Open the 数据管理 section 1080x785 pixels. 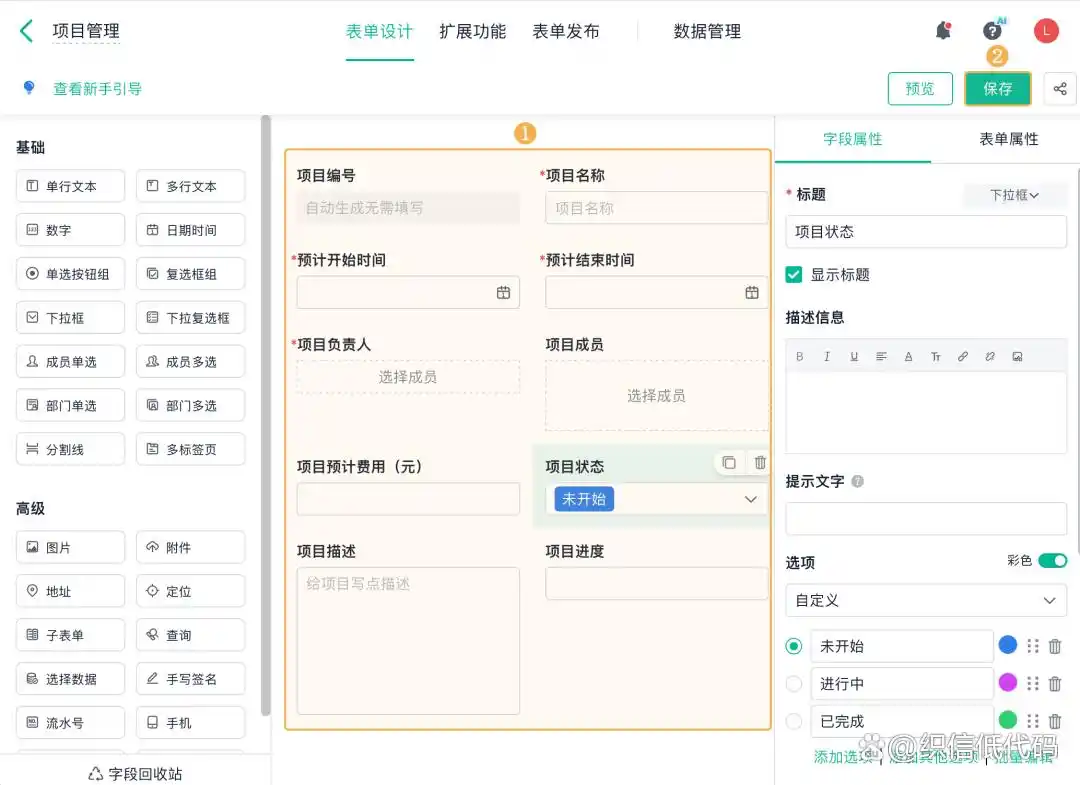point(707,31)
